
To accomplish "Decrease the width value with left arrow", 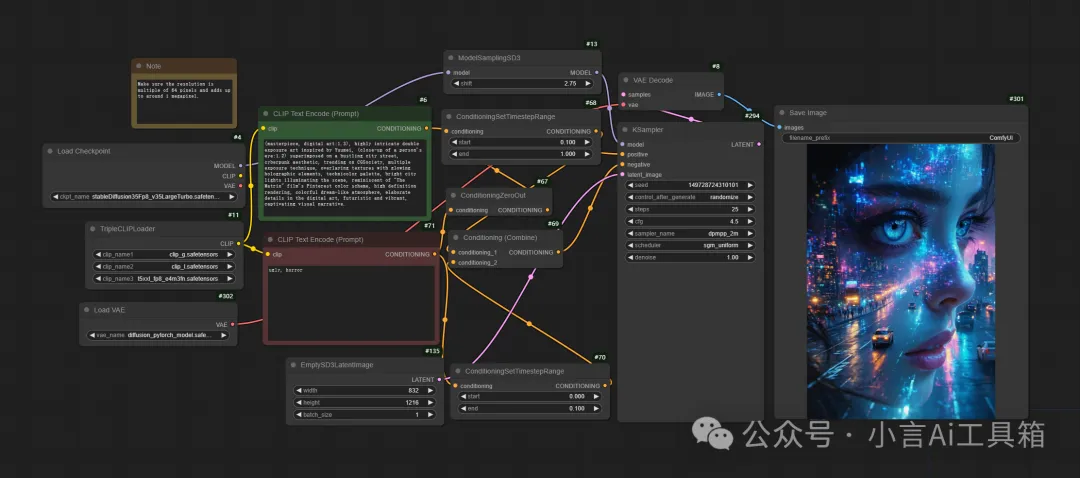I will pyautogui.click(x=297, y=391).
